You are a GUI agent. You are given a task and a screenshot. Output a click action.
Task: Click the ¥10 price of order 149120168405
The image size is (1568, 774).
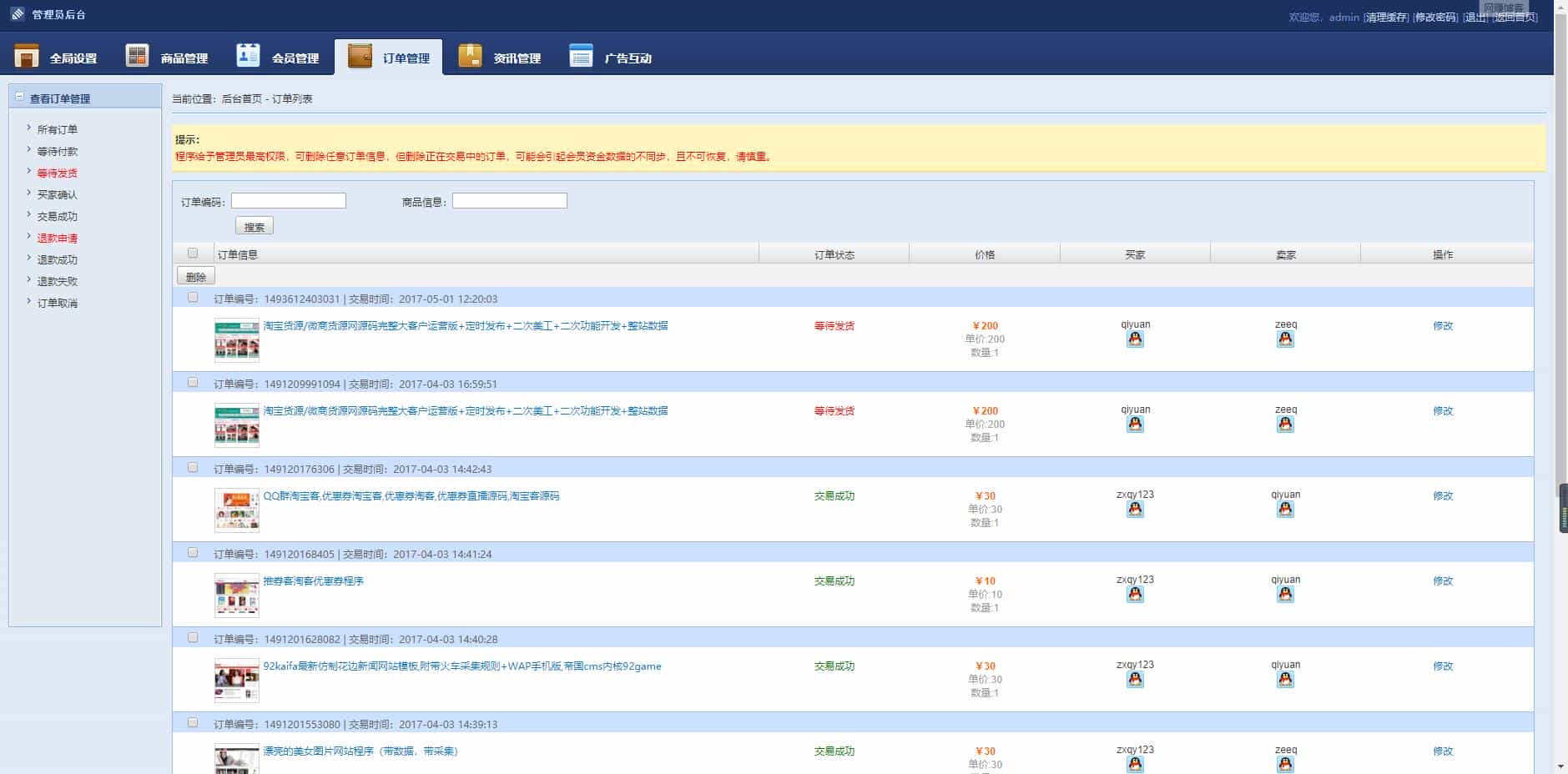[986, 580]
